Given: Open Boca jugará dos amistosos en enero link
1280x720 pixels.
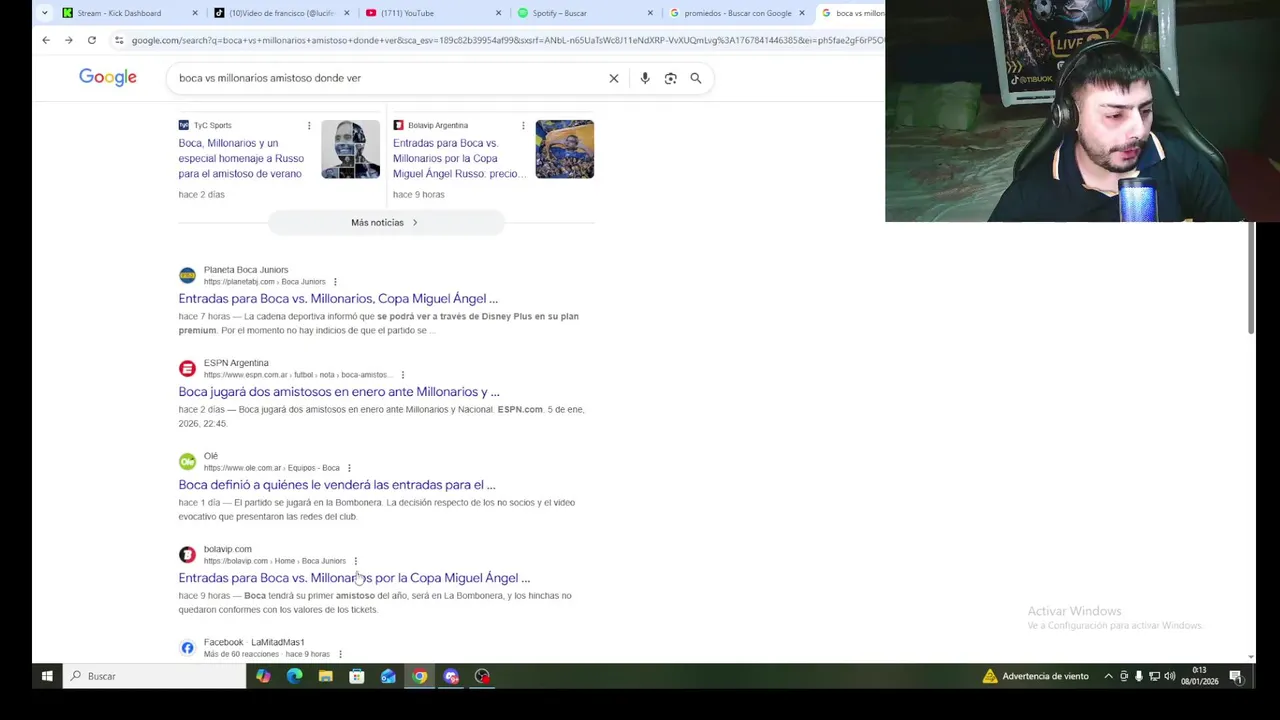Looking at the screenshot, I should click(339, 392).
